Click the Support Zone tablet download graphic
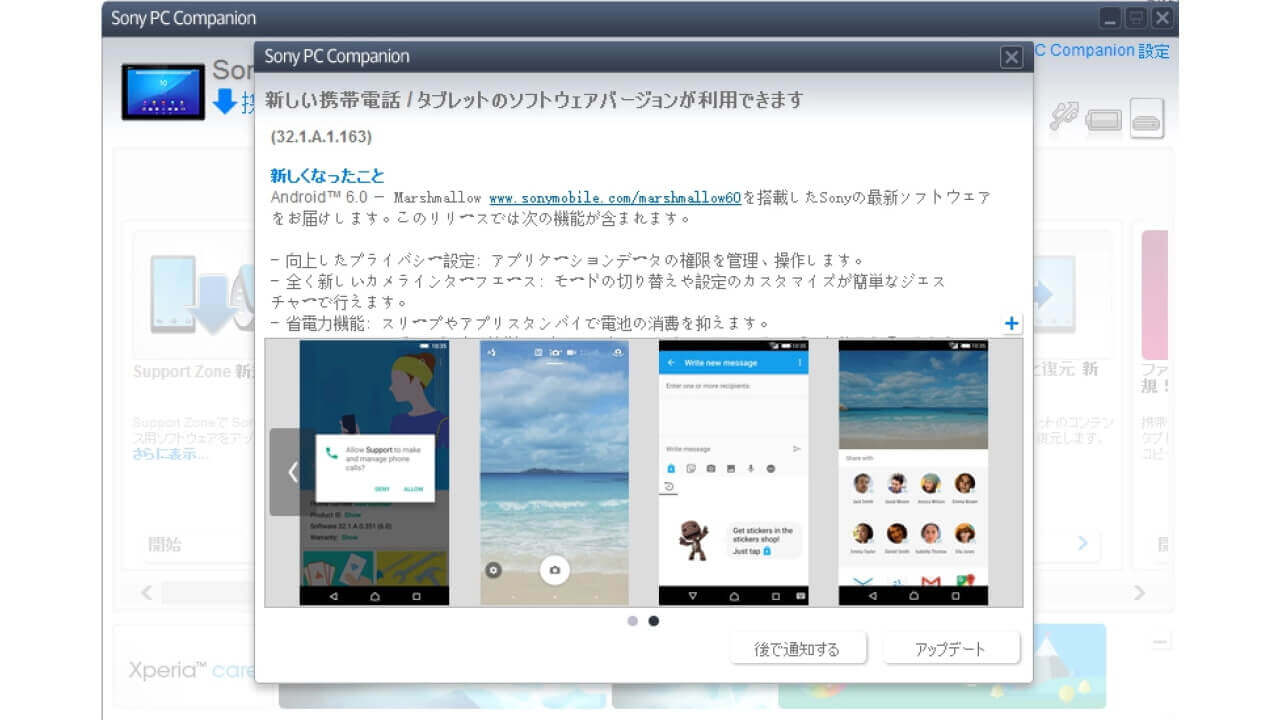 [x=205, y=290]
